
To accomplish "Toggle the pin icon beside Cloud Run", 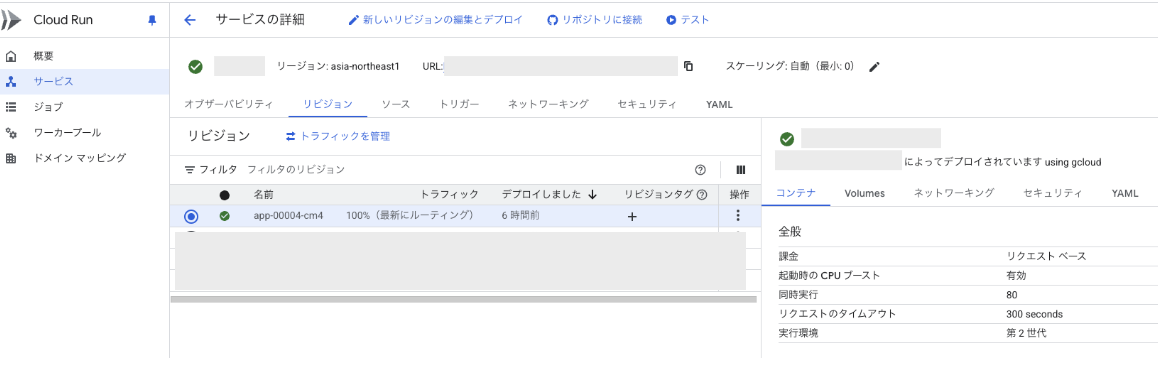I will point(152,21).
